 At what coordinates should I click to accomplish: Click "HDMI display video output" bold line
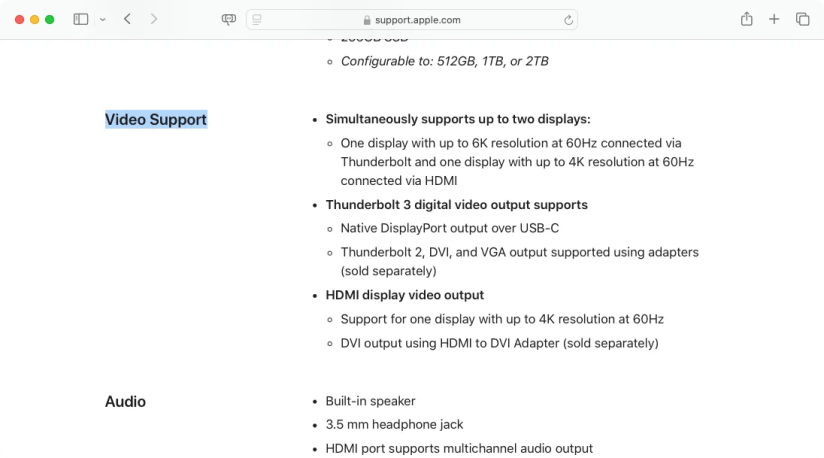tap(405, 295)
